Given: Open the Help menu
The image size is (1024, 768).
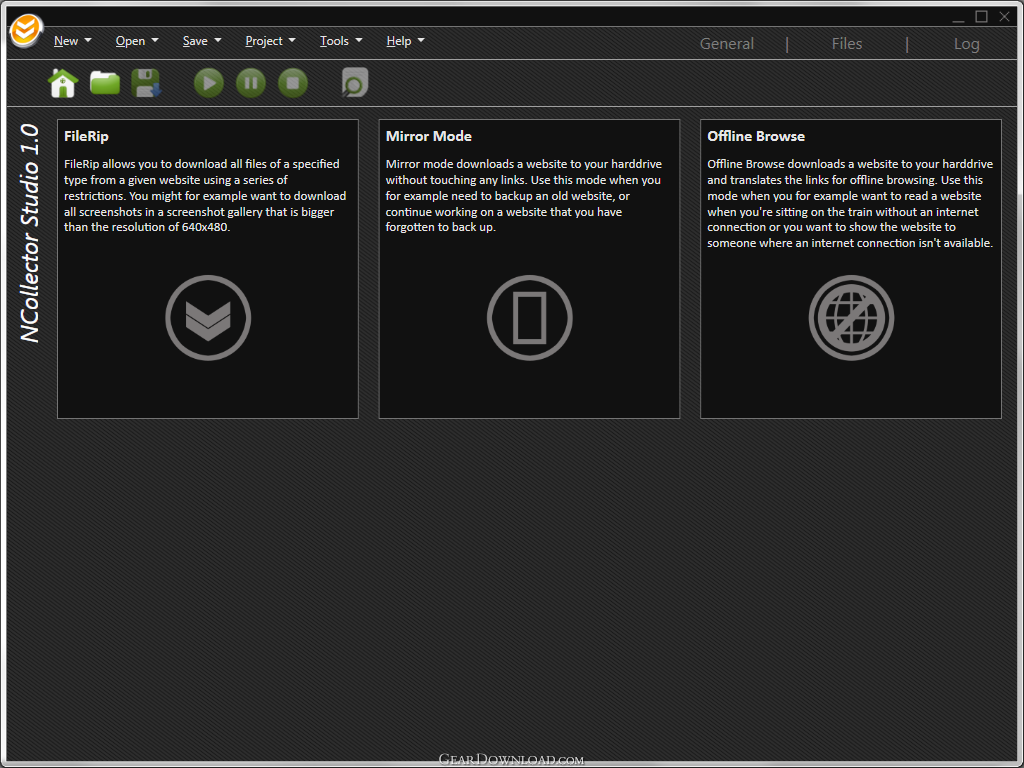Looking at the screenshot, I should coord(406,41).
